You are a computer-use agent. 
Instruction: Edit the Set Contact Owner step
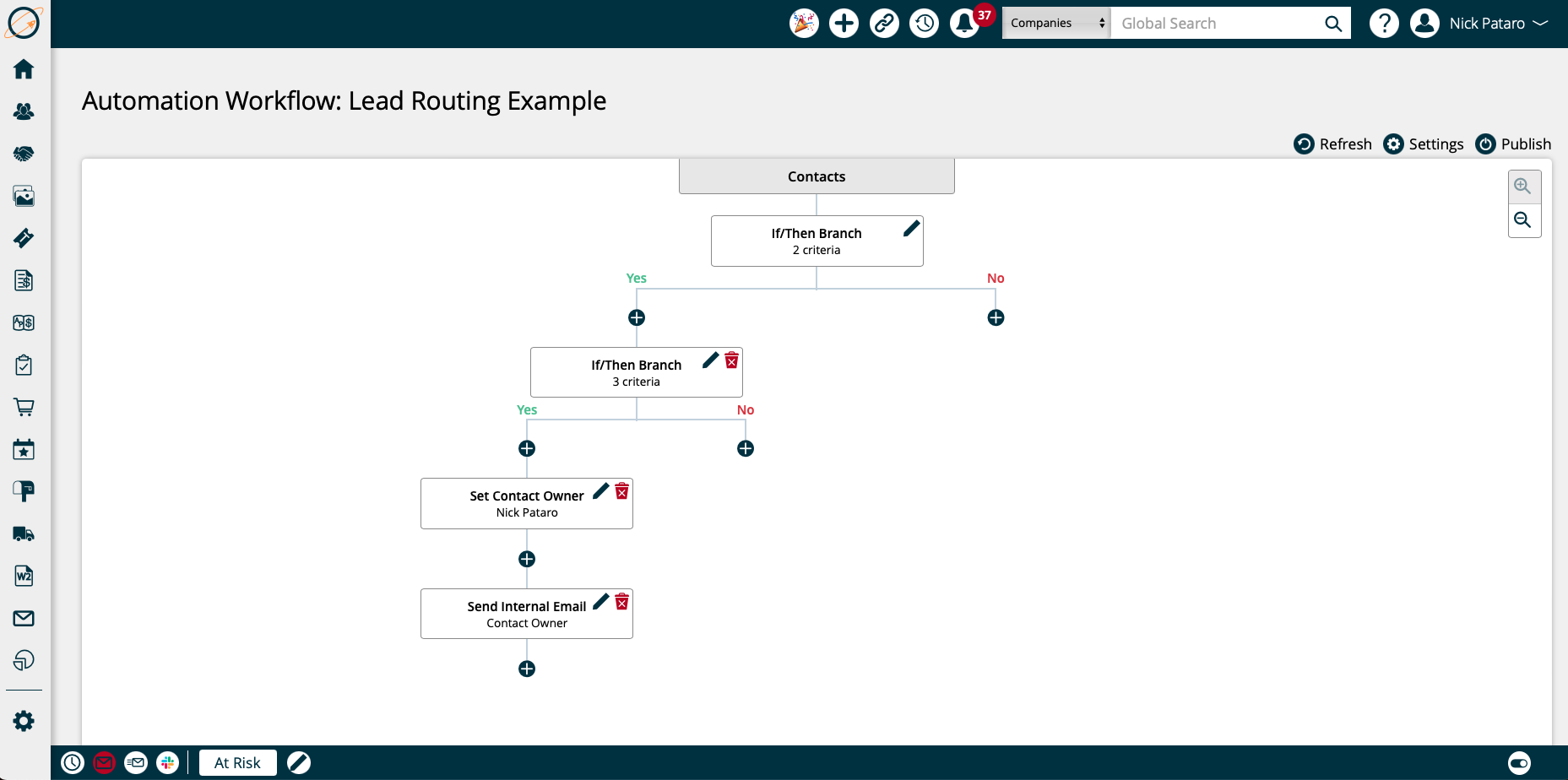pos(601,491)
